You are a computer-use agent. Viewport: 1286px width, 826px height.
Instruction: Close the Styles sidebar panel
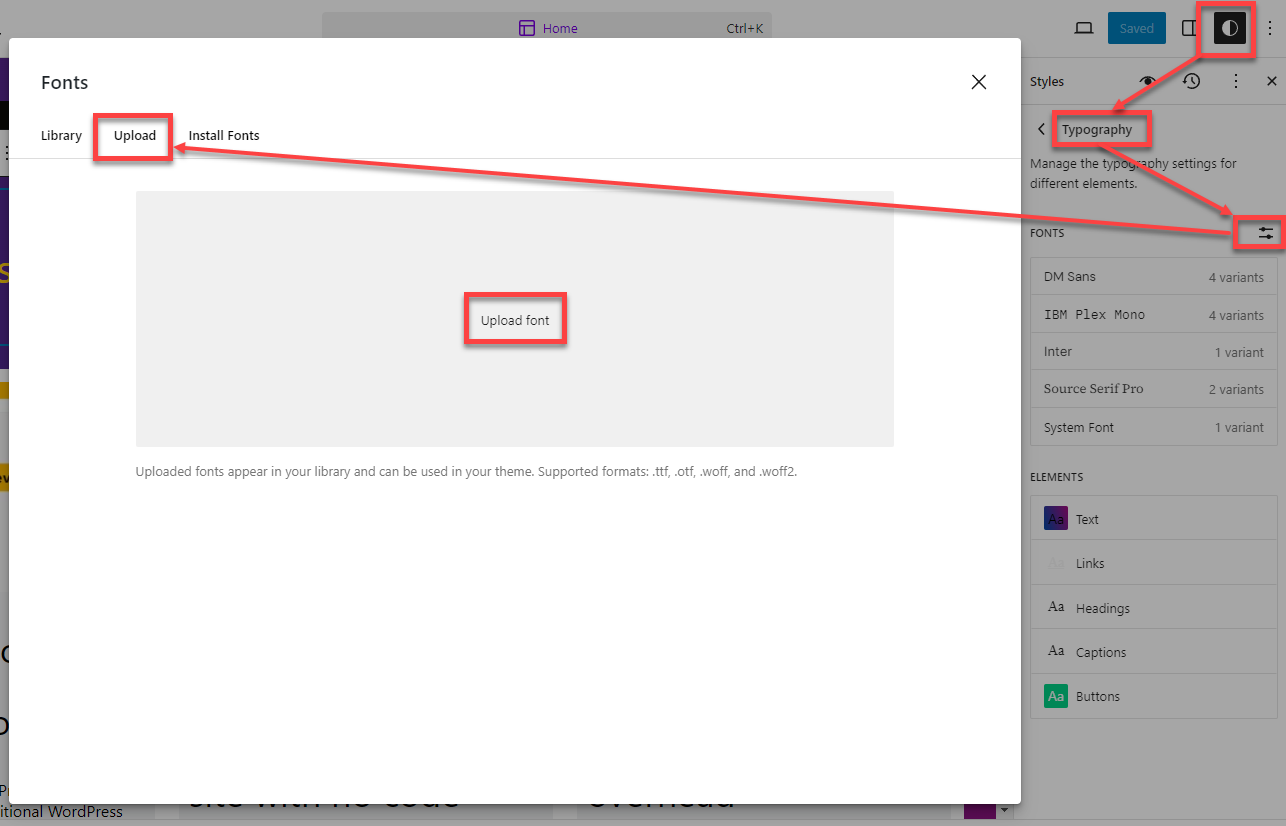coord(1272,81)
